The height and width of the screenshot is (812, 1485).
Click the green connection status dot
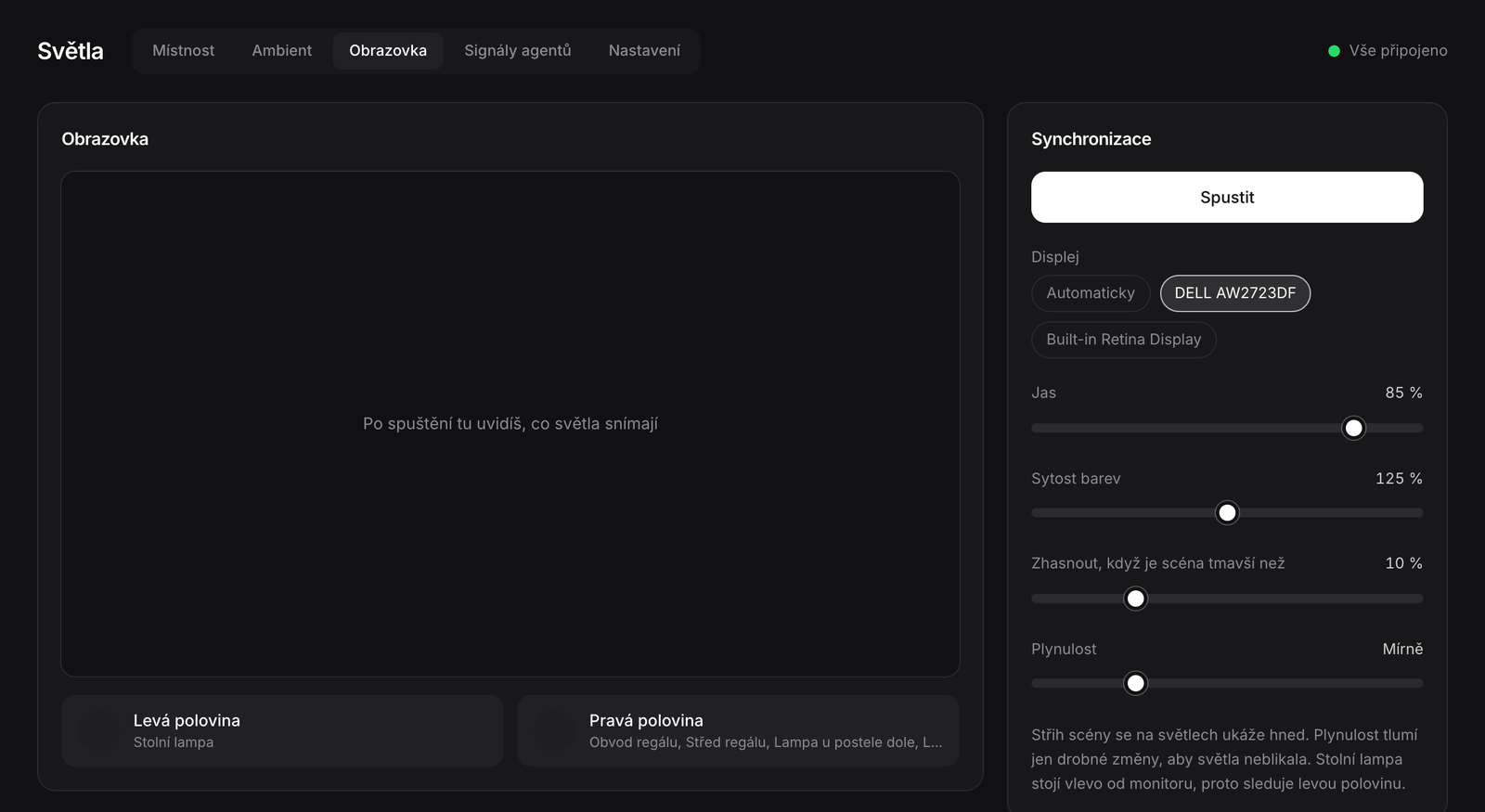point(1334,51)
